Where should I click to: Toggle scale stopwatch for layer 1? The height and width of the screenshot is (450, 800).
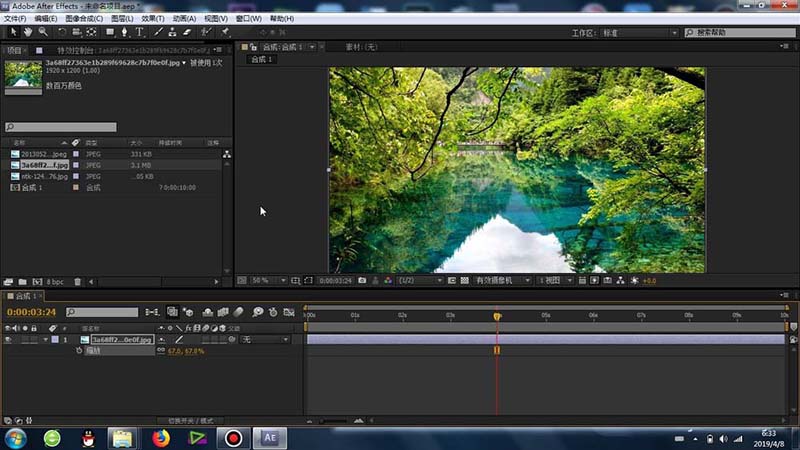79,351
